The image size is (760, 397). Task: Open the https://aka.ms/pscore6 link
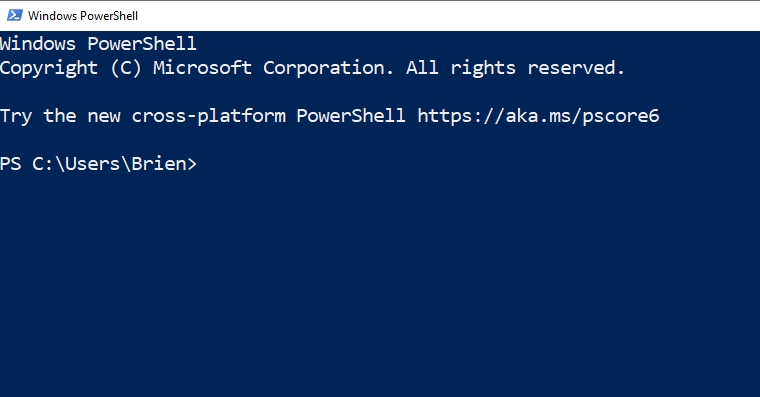(x=538, y=116)
